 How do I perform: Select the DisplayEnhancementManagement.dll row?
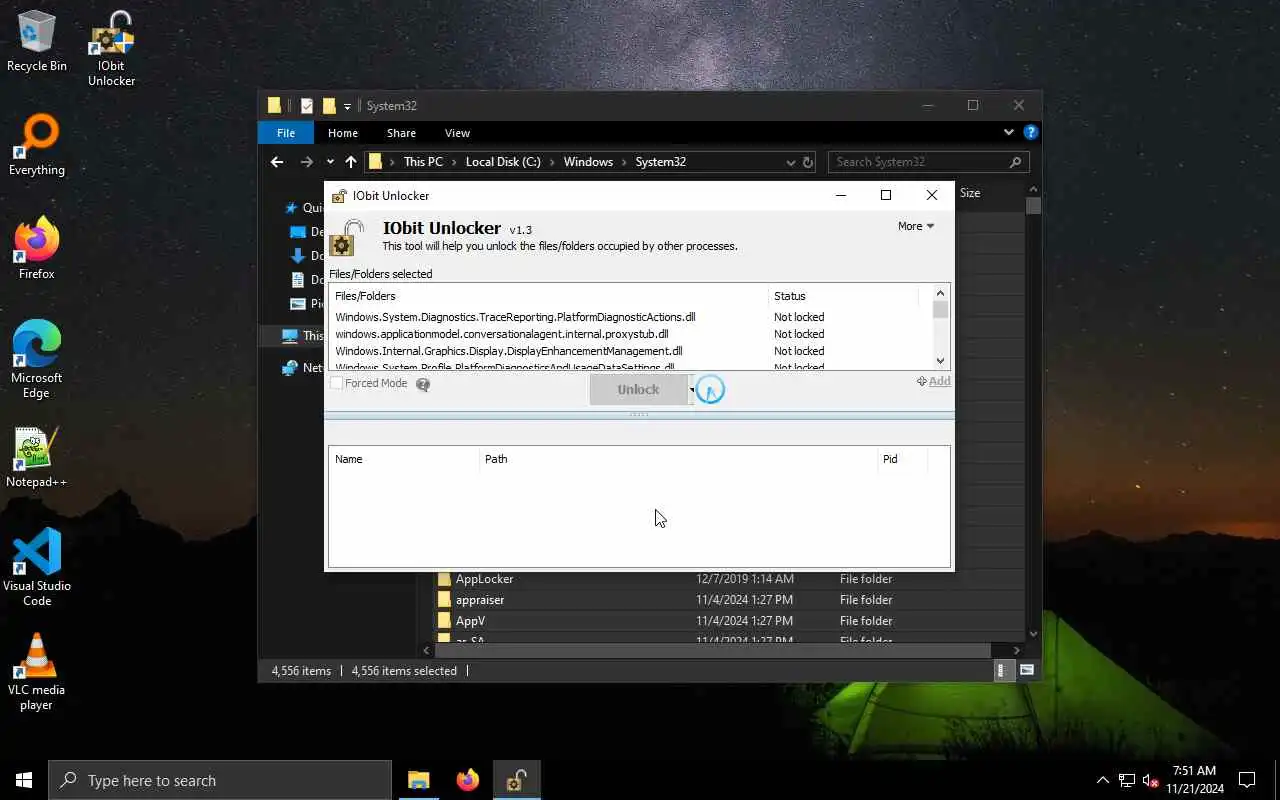point(631,351)
